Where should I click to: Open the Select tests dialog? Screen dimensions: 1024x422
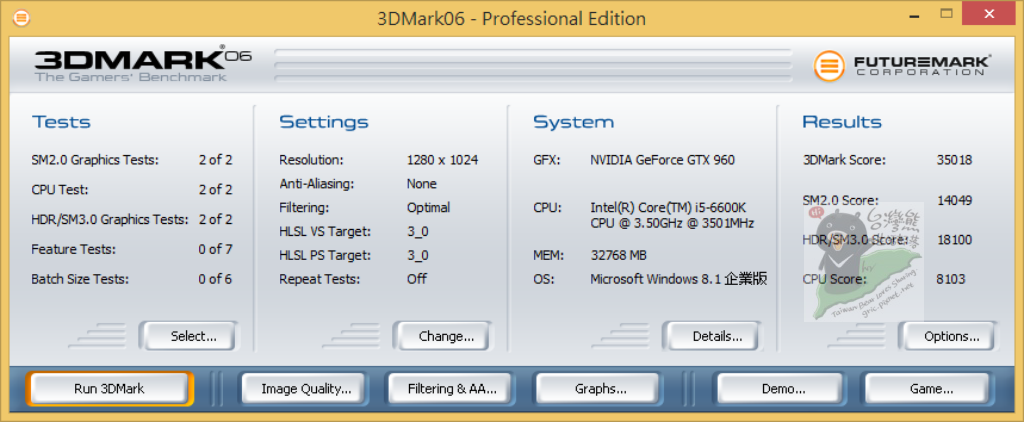193,337
